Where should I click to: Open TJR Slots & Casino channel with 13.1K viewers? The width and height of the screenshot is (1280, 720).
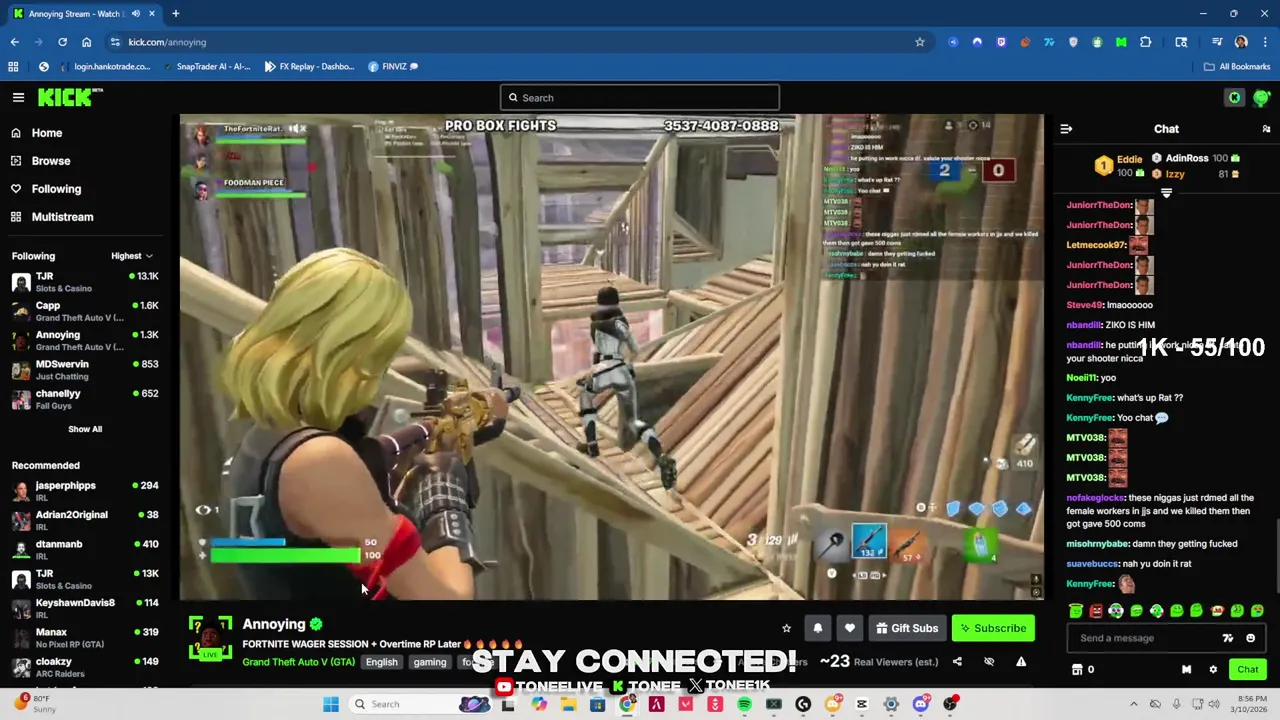tap(86, 282)
